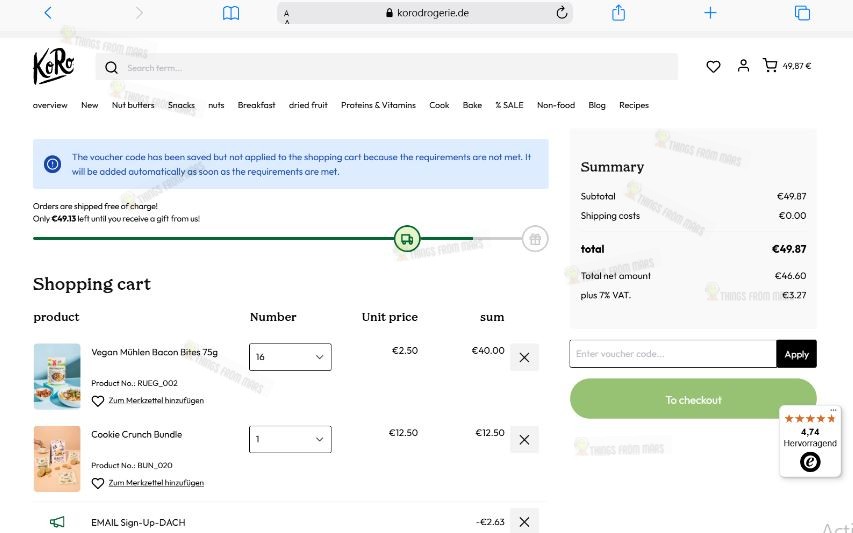
Task: Remove Cookie Crunch Bundle from cart
Action: pyautogui.click(x=524, y=439)
